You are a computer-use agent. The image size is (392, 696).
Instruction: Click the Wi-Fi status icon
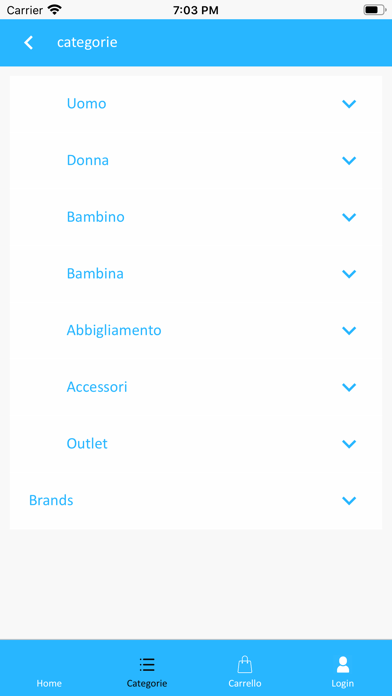(x=55, y=10)
